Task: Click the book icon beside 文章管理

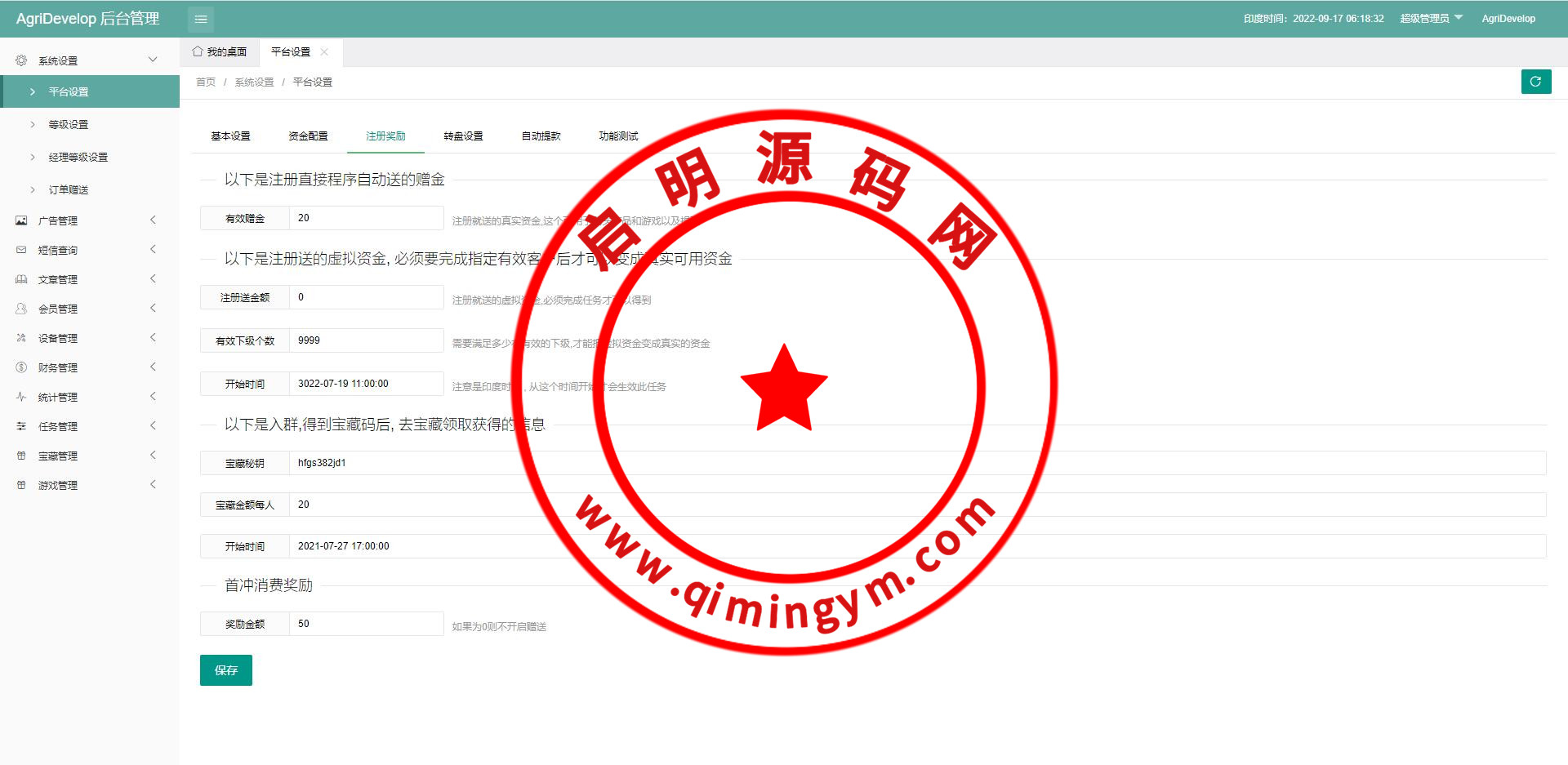Action: 21,279
